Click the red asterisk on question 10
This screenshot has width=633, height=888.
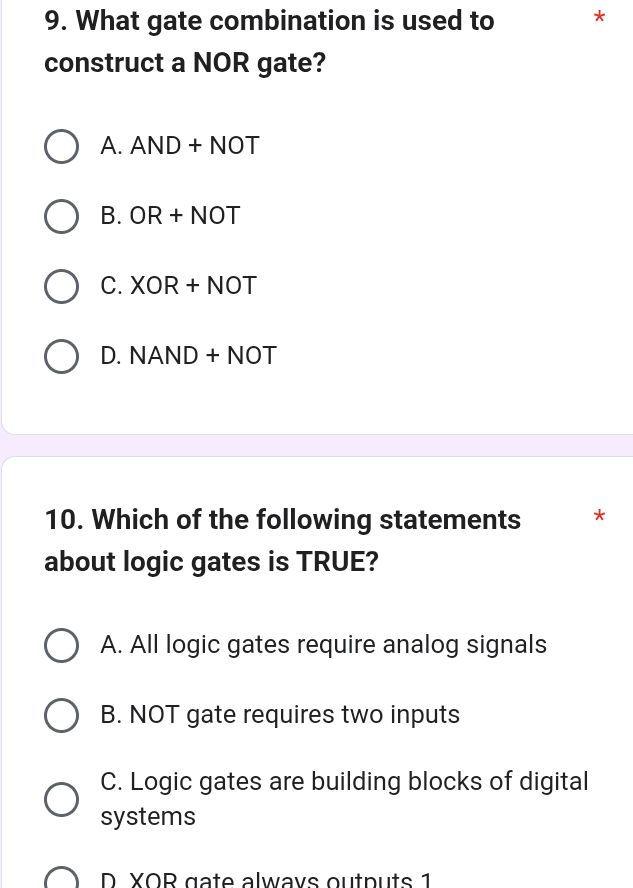[x=599, y=517]
